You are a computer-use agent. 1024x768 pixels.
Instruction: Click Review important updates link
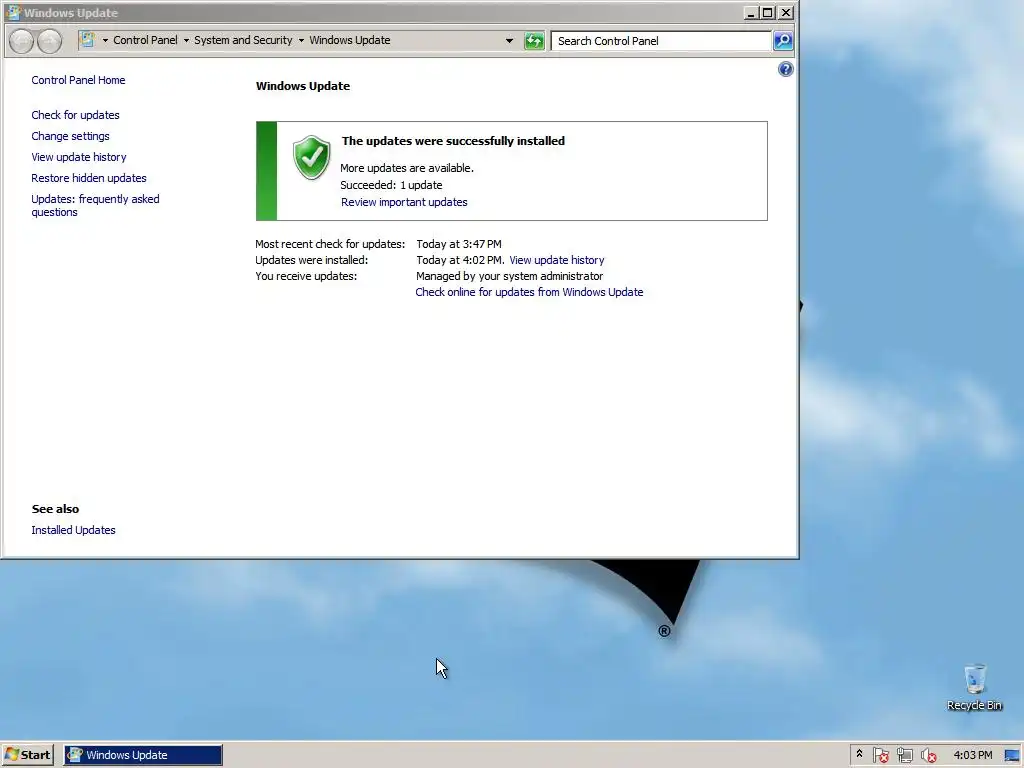pyautogui.click(x=404, y=202)
